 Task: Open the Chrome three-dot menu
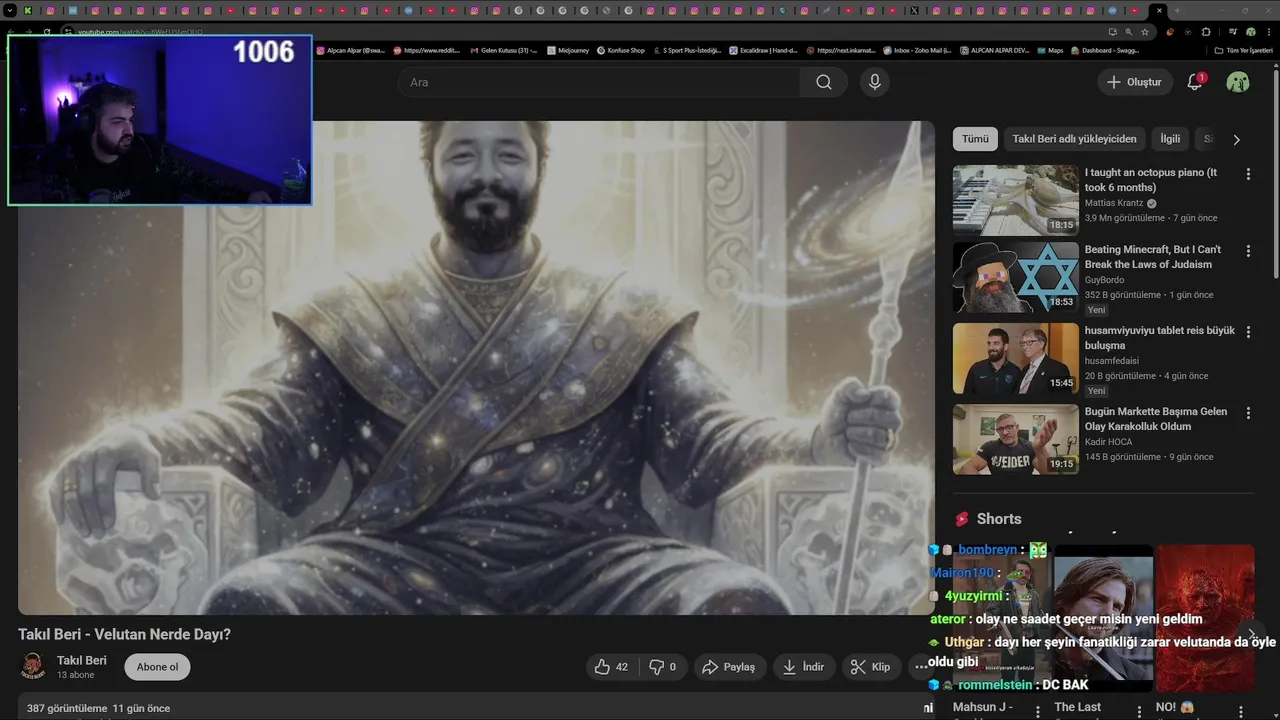[x=1269, y=32]
